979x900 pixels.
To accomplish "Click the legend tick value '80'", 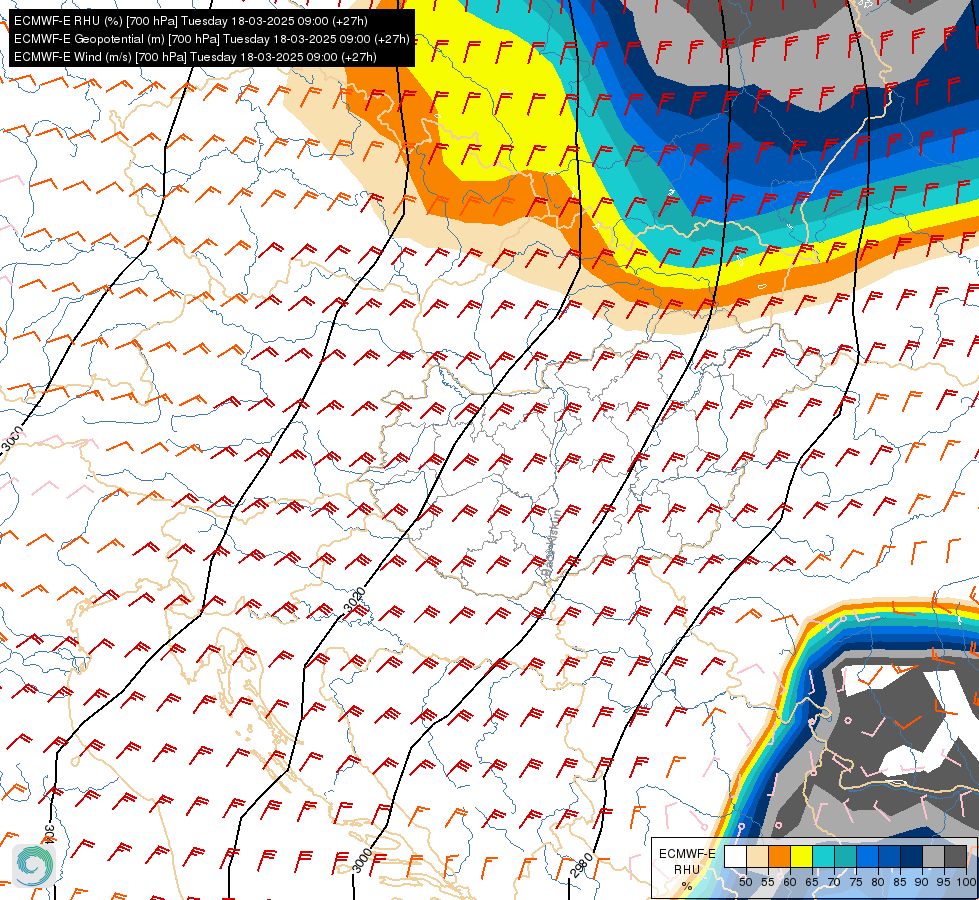I will 878,882.
